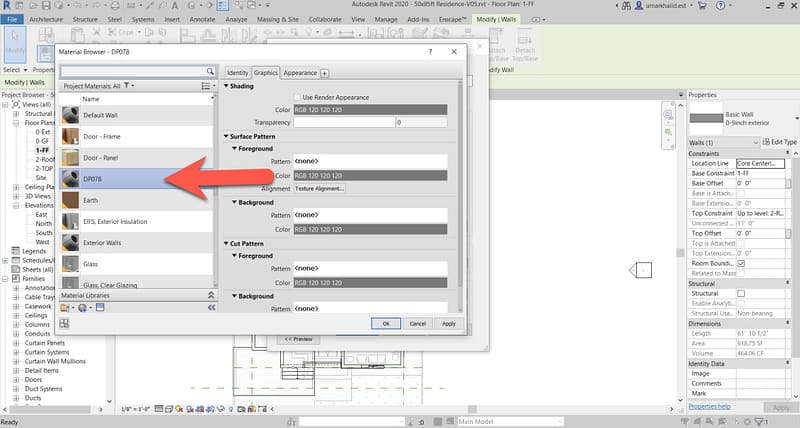This screenshot has height=428, width=800.
Task: Uncheck the Room Bounding checkbox
Action: coord(741,263)
